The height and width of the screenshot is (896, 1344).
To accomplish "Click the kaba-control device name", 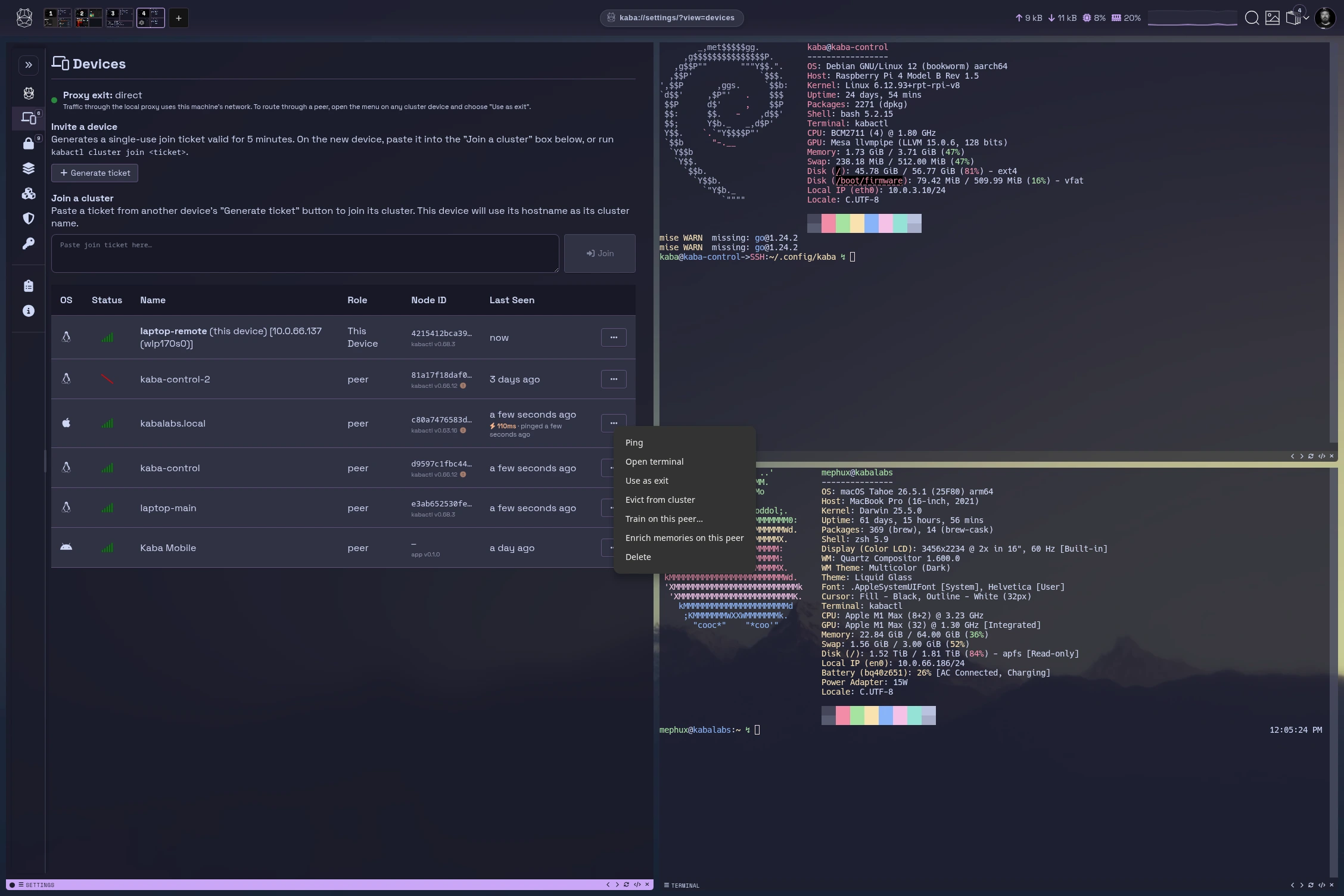I will [170, 468].
